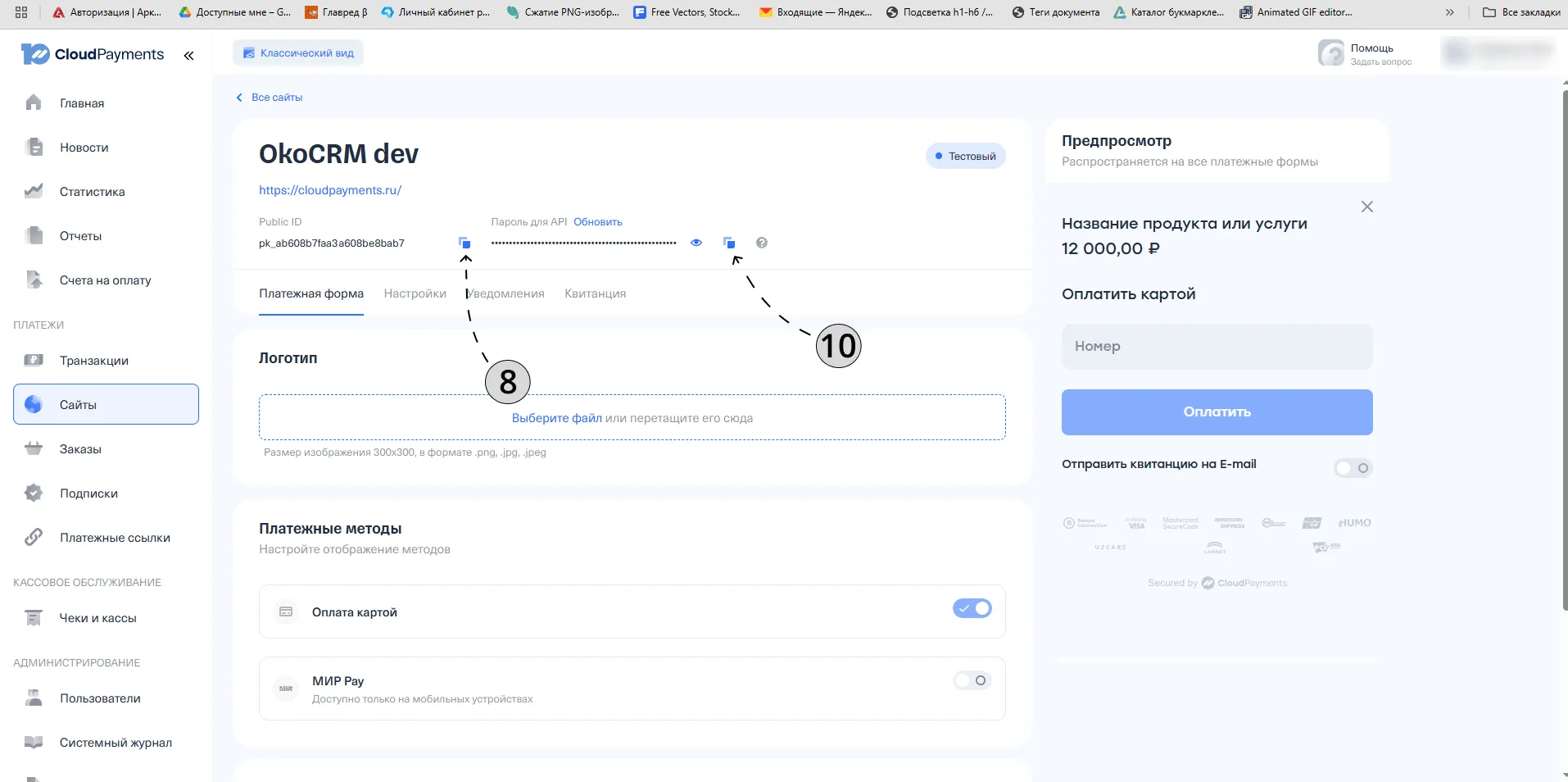The width and height of the screenshot is (1568, 782).
Task: Open the Счета на оплату invoice icon
Action: [34, 280]
